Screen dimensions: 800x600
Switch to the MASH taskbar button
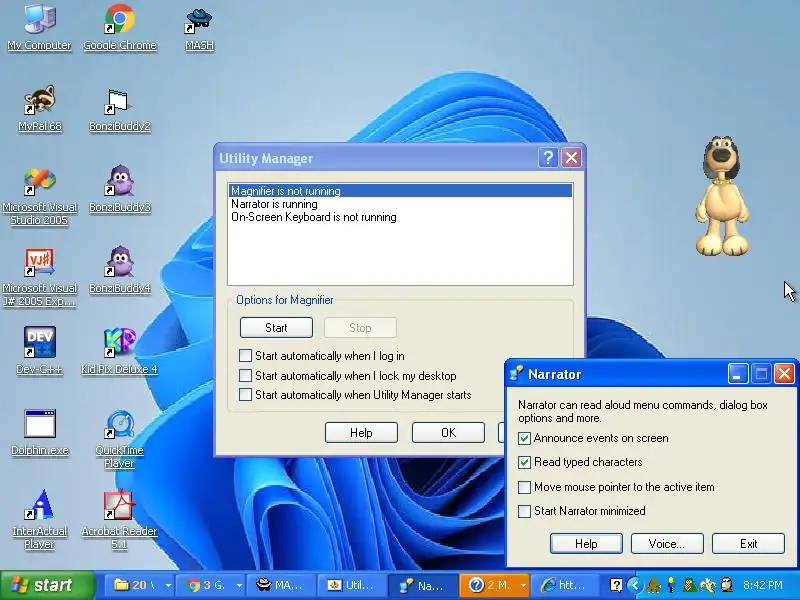tap(281, 585)
